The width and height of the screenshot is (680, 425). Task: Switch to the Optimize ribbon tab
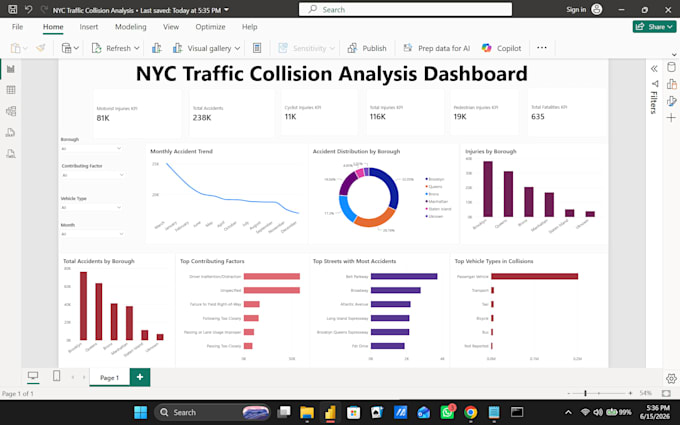tap(210, 27)
